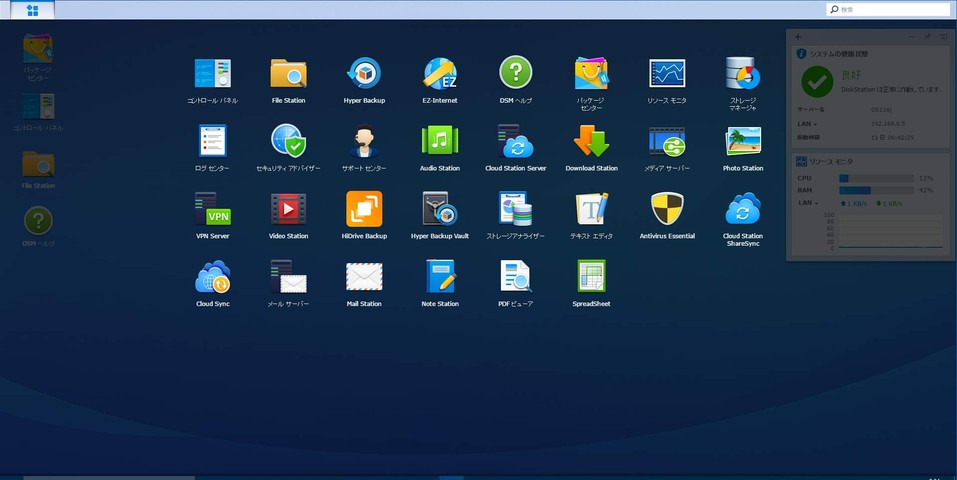Open the Text Editor app
The width and height of the screenshot is (957, 480).
(591, 209)
